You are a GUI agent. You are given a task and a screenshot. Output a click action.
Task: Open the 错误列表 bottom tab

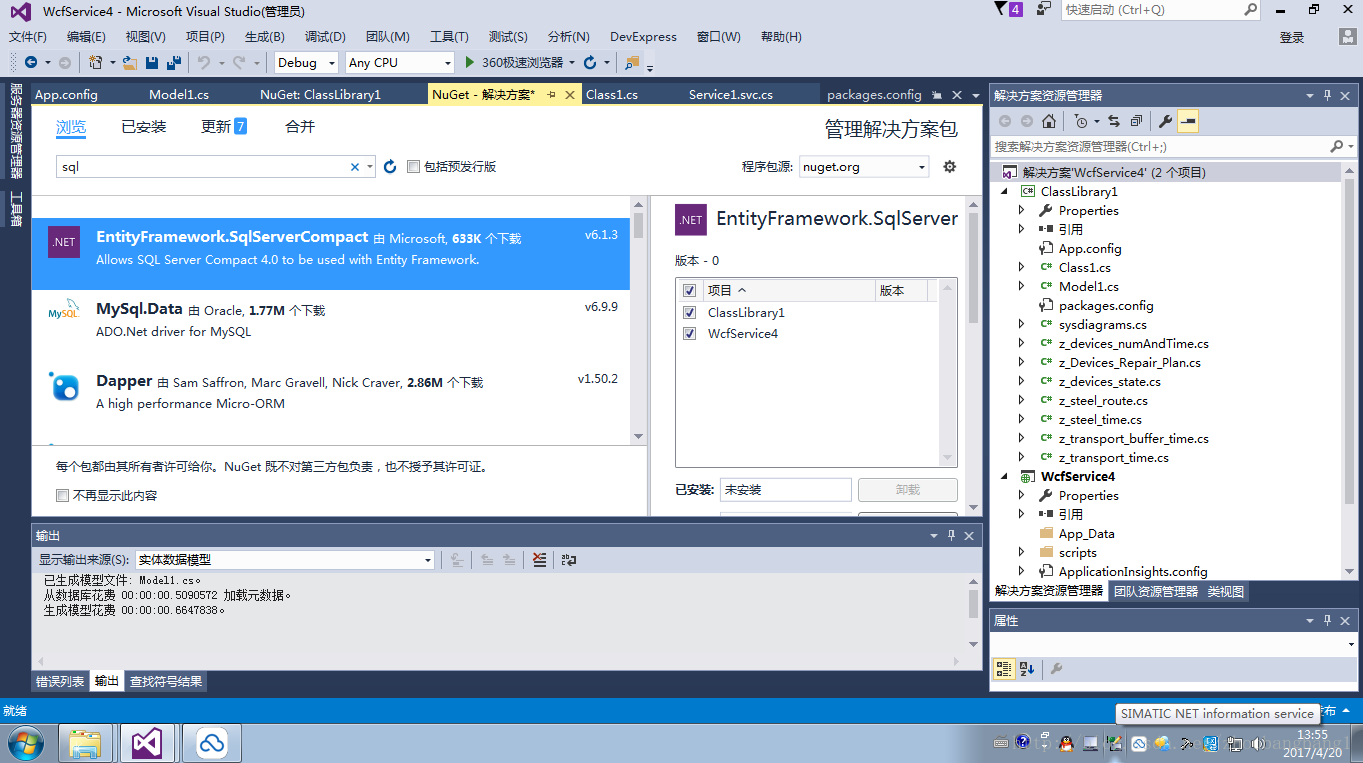(x=60, y=682)
